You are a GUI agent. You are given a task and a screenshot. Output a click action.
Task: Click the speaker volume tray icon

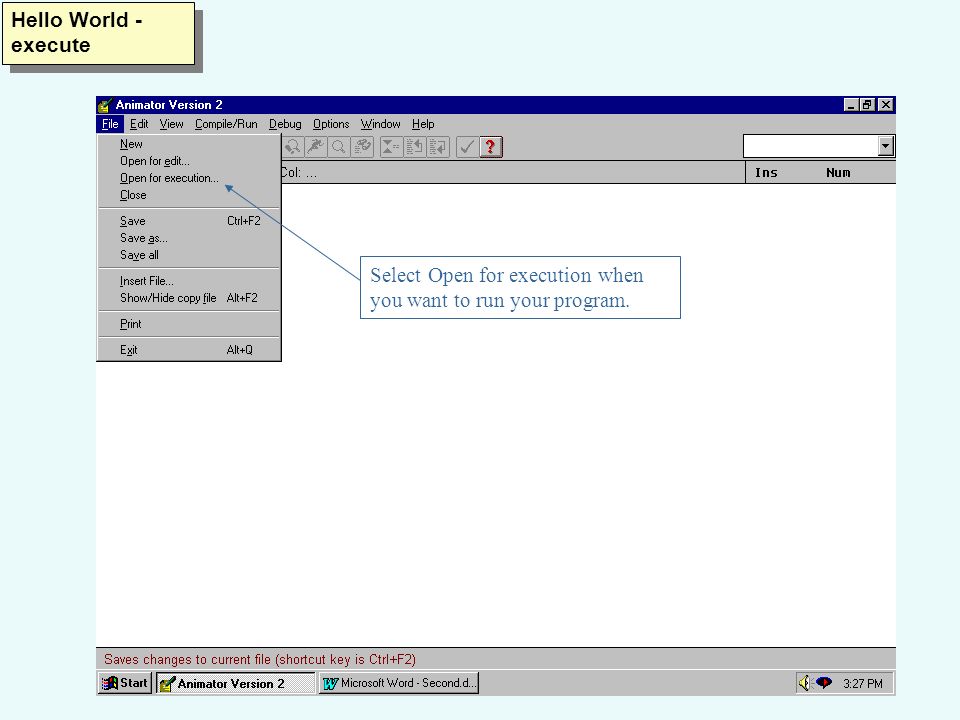click(x=804, y=683)
